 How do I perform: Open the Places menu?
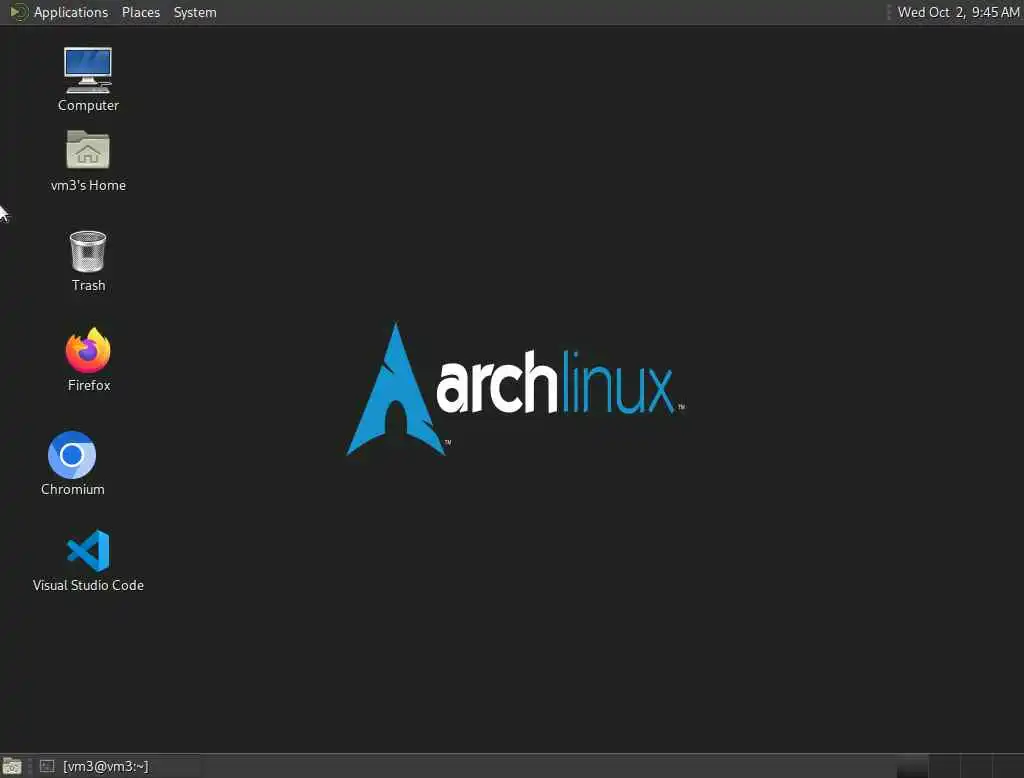point(141,12)
